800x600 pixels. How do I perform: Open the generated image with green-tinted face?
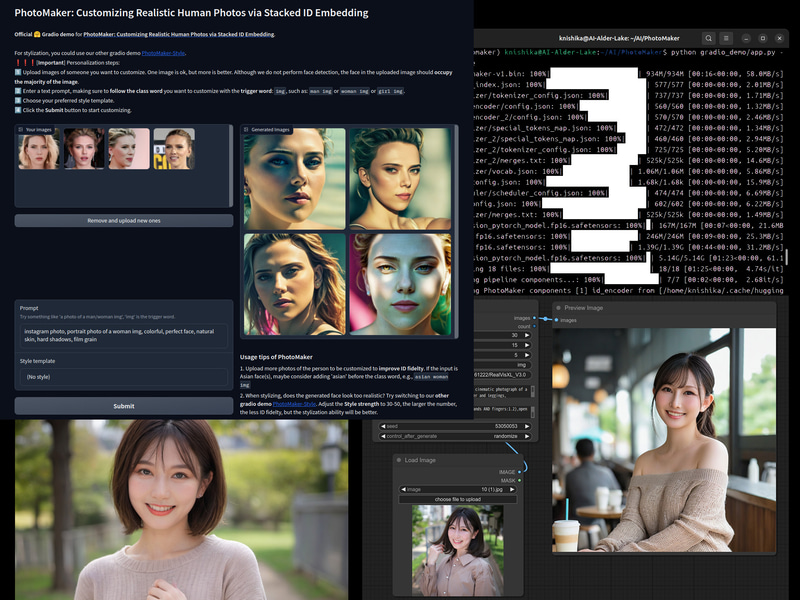click(x=401, y=284)
